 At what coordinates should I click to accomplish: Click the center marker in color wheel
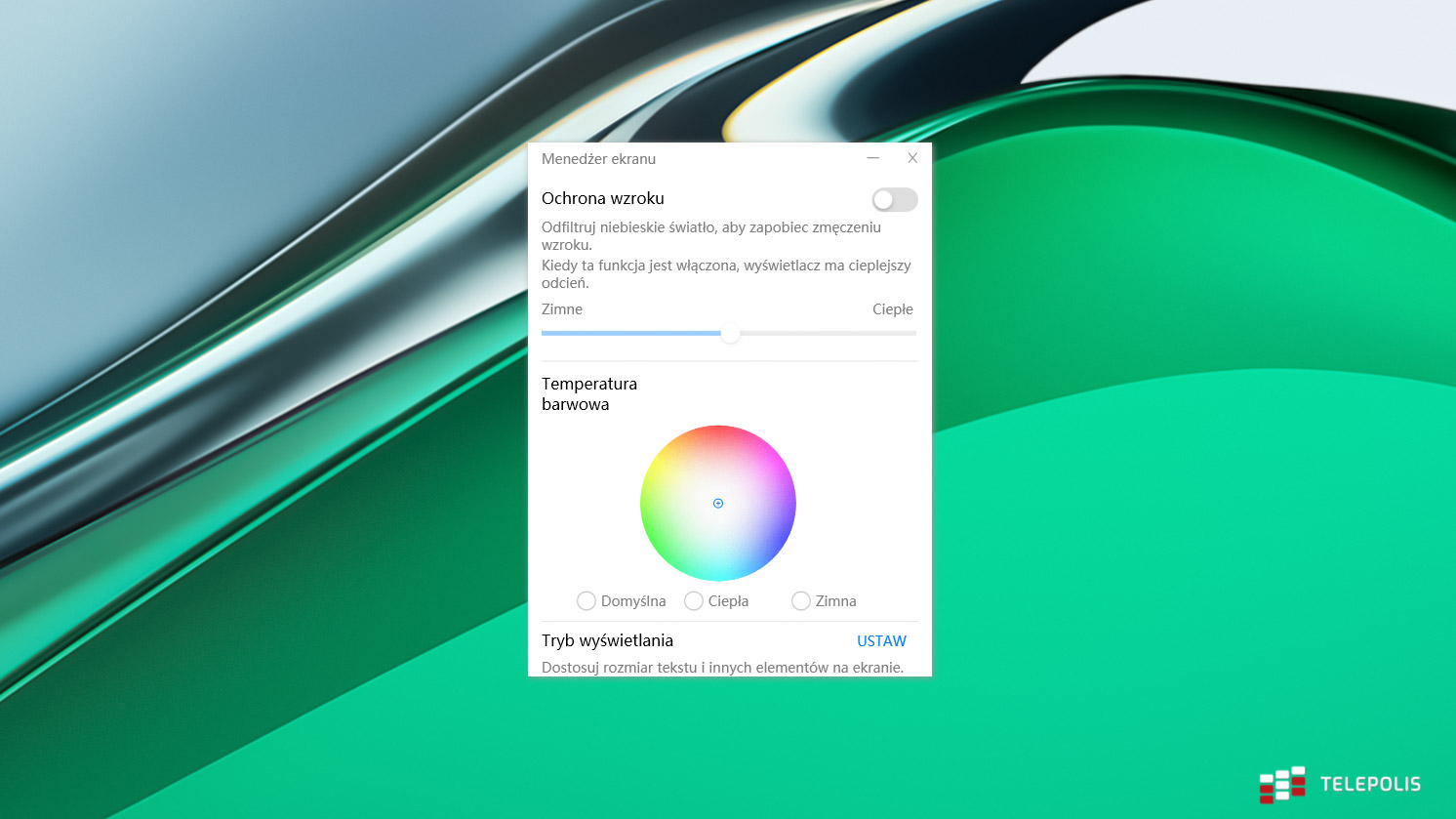718,504
